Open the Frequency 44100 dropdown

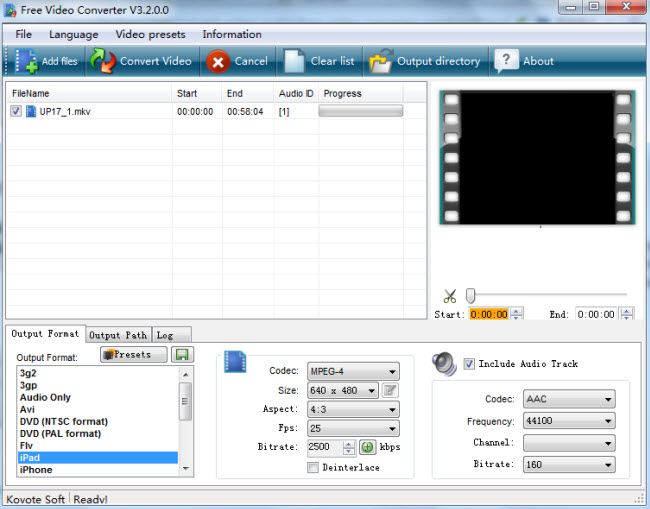coord(569,421)
